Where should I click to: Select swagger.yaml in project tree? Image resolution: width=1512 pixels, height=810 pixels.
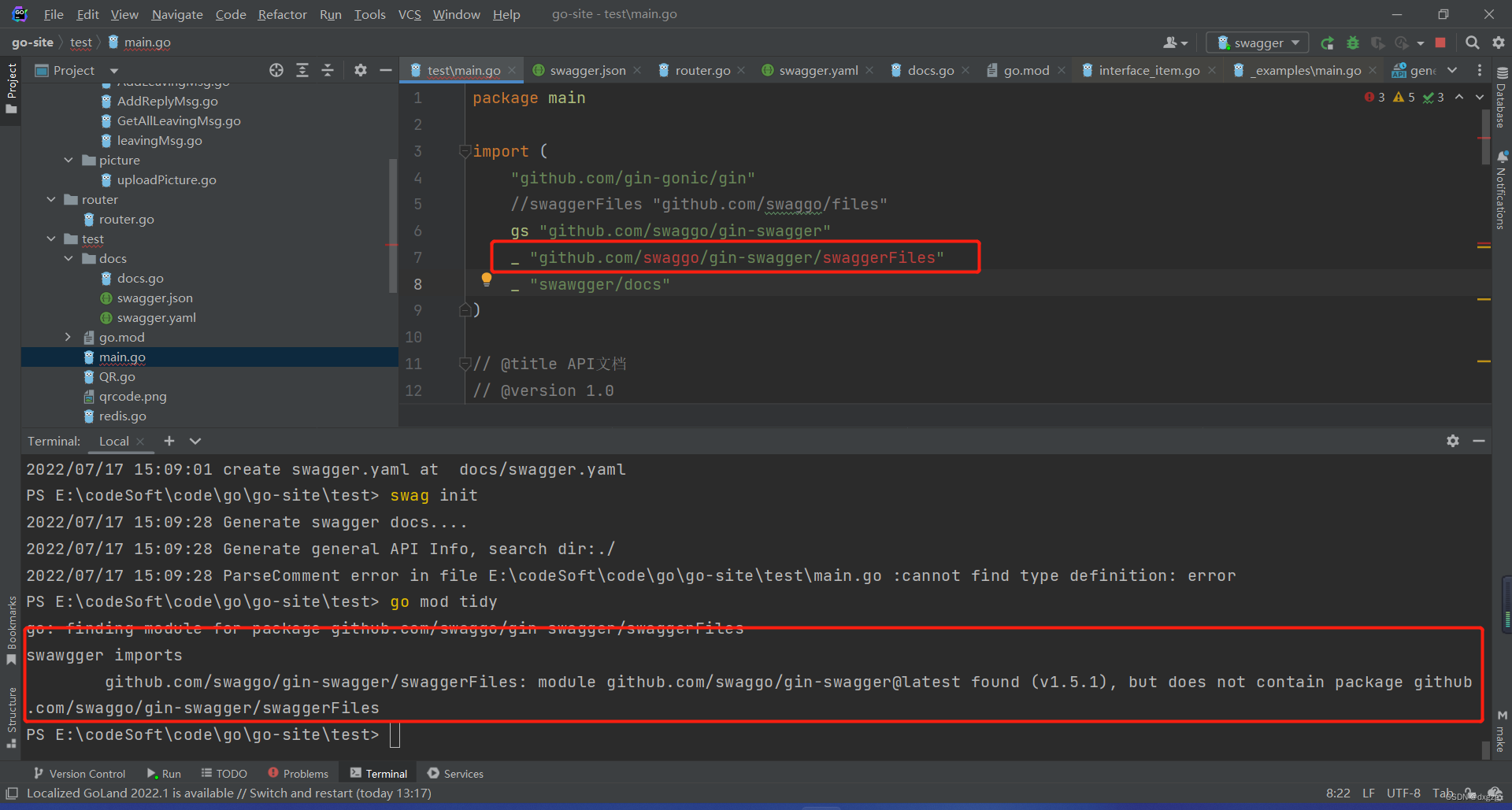click(156, 317)
